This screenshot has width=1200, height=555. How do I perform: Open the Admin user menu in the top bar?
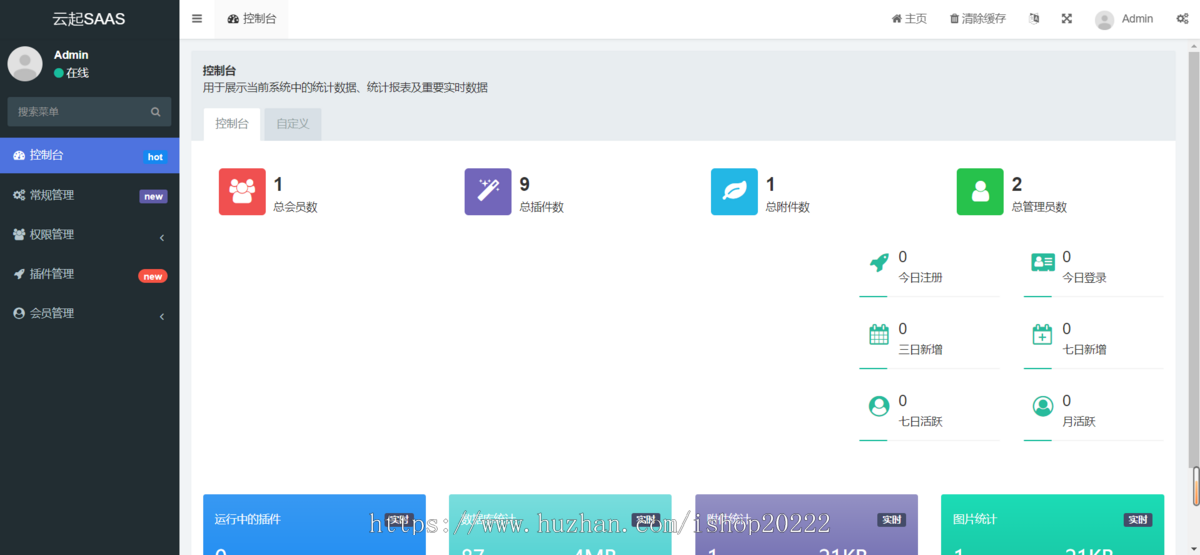tap(1124, 19)
